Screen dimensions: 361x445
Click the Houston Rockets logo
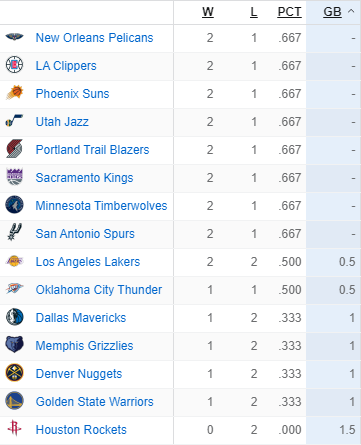coord(14,428)
